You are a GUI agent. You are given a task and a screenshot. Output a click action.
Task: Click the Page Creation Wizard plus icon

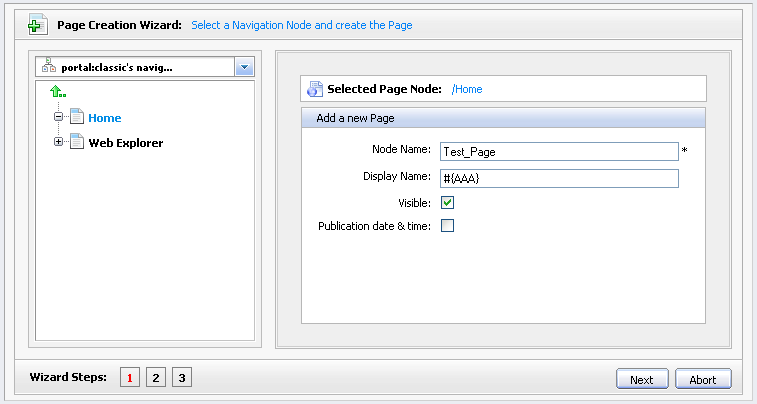pyautogui.click(x=38, y=24)
